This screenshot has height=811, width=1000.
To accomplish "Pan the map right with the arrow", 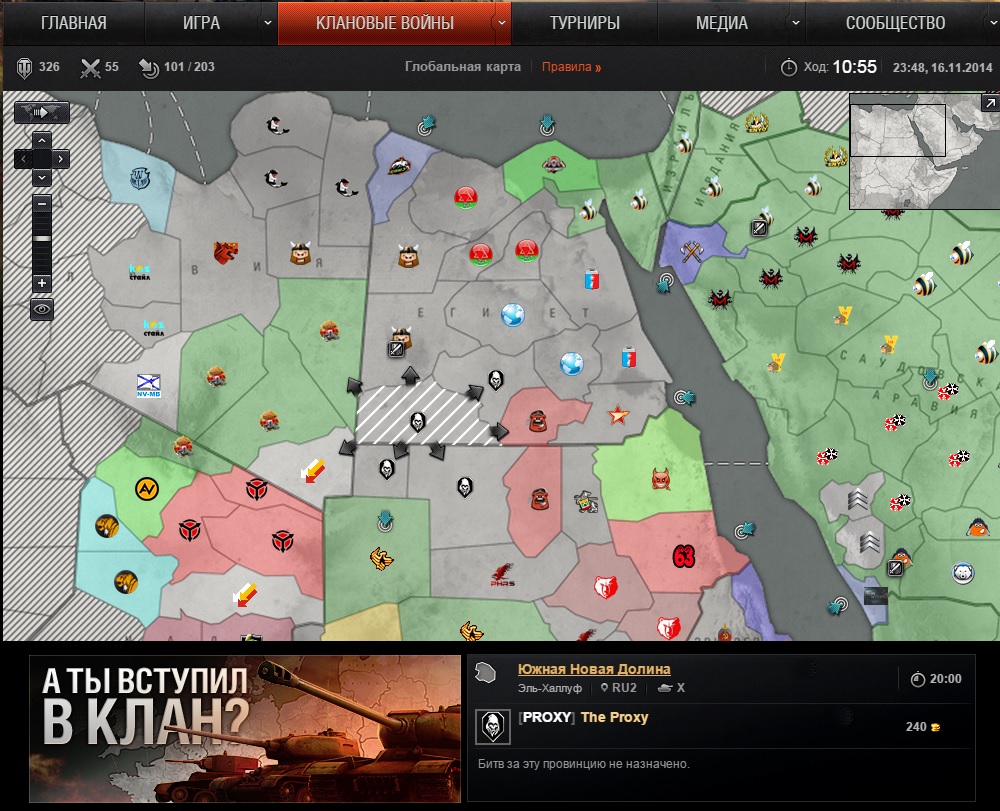I will [x=61, y=159].
